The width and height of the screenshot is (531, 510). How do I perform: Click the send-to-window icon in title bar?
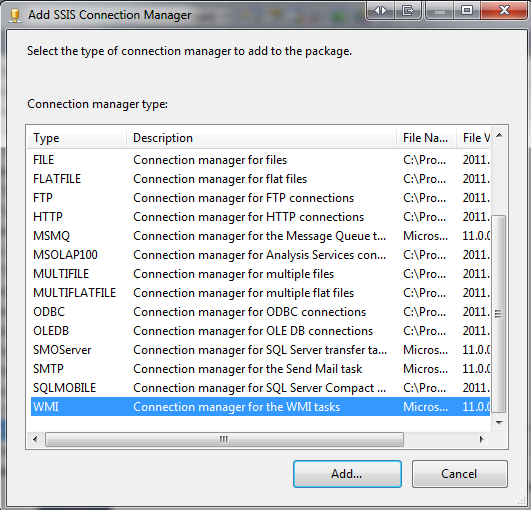point(408,11)
